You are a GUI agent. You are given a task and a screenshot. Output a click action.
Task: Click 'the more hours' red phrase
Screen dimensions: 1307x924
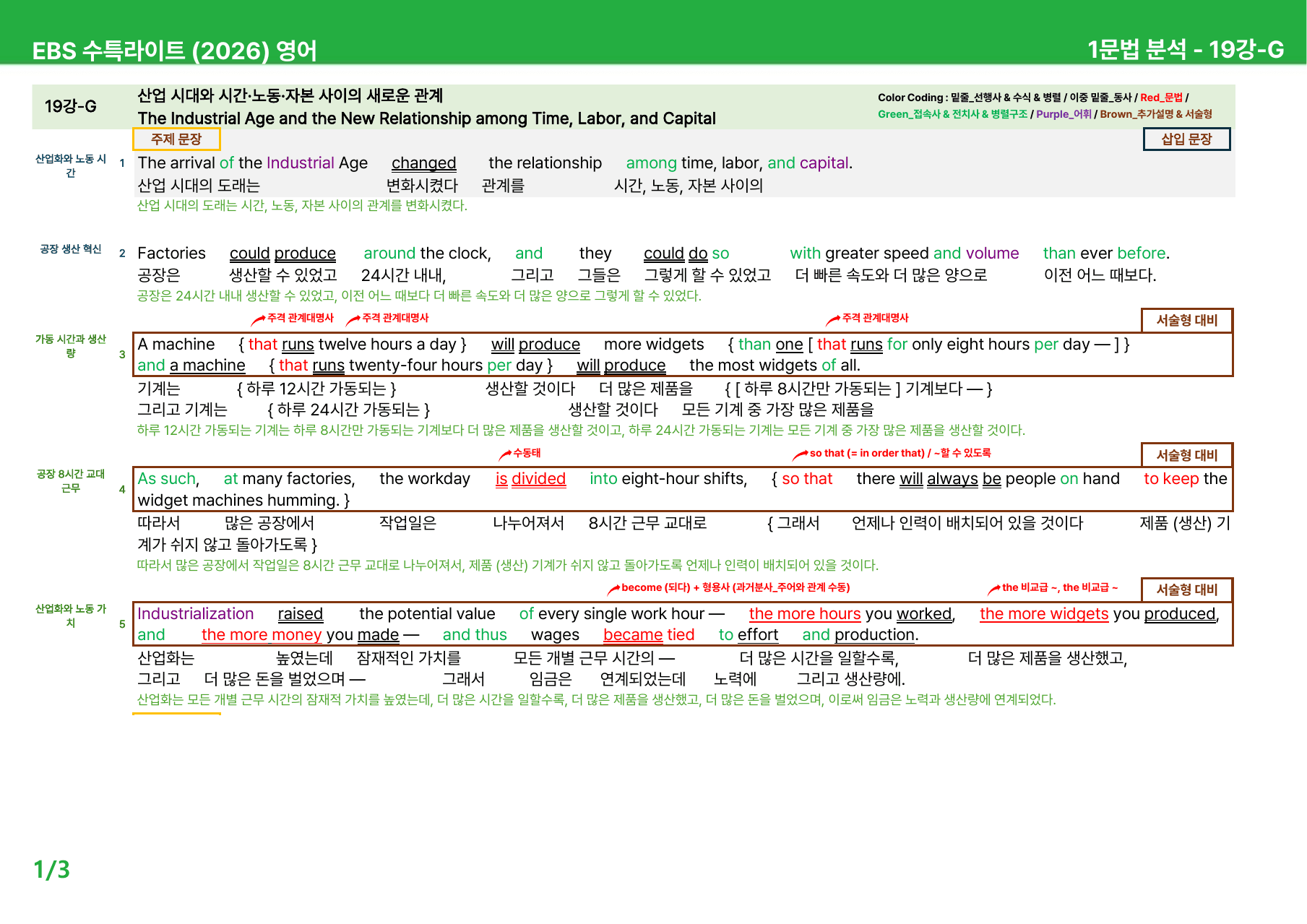point(805,614)
